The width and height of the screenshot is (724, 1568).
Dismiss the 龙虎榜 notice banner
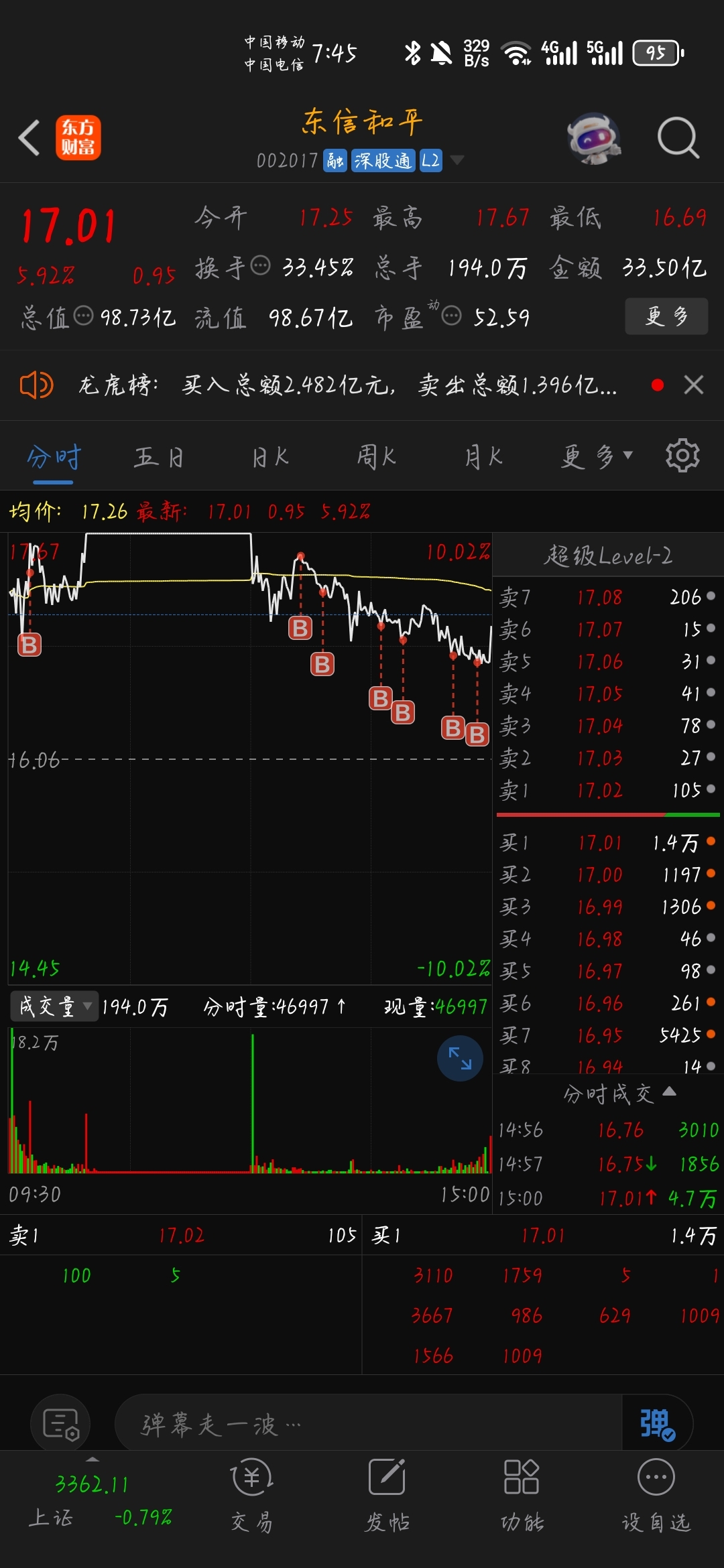coord(694,385)
